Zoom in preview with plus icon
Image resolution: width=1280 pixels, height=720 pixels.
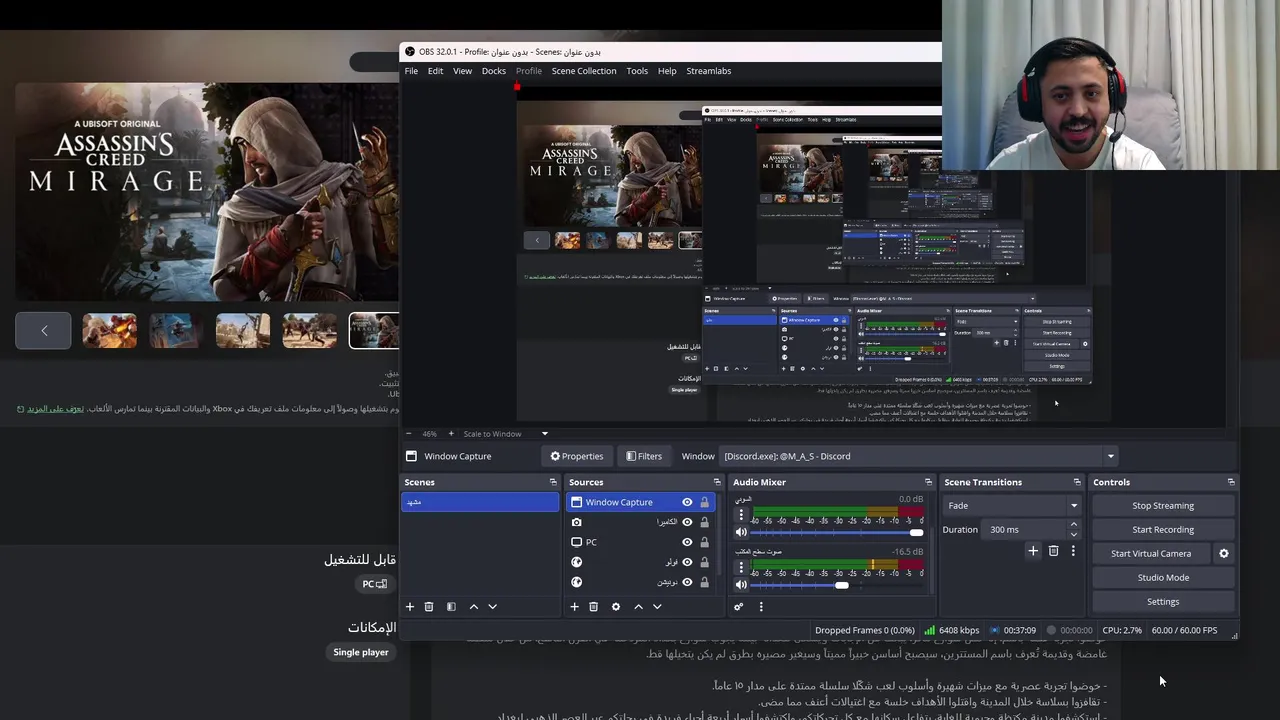[451, 434]
